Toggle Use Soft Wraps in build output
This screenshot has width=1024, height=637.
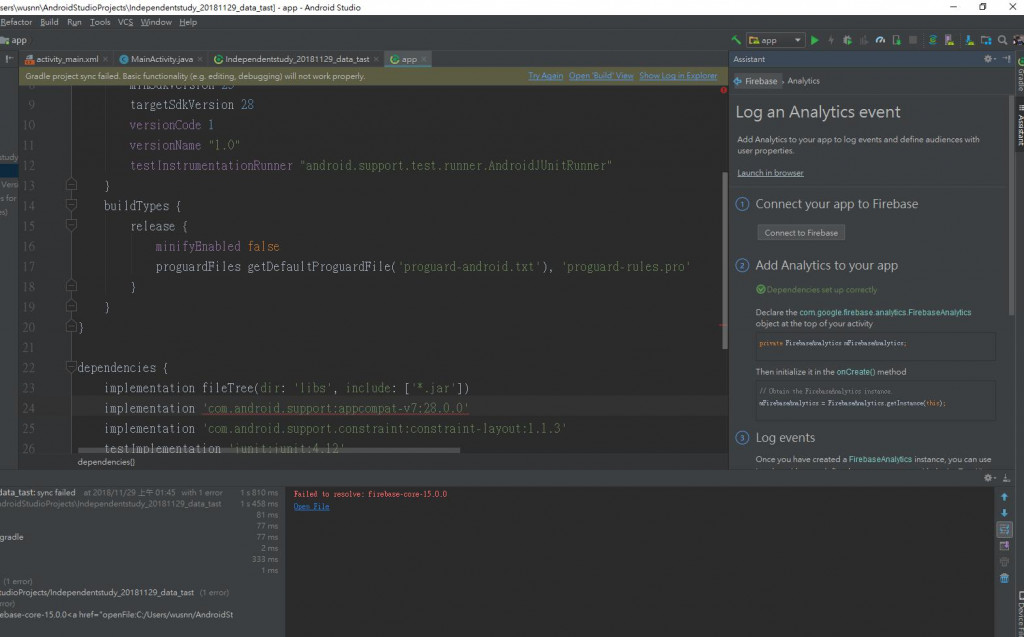pyautogui.click(x=1004, y=529)
